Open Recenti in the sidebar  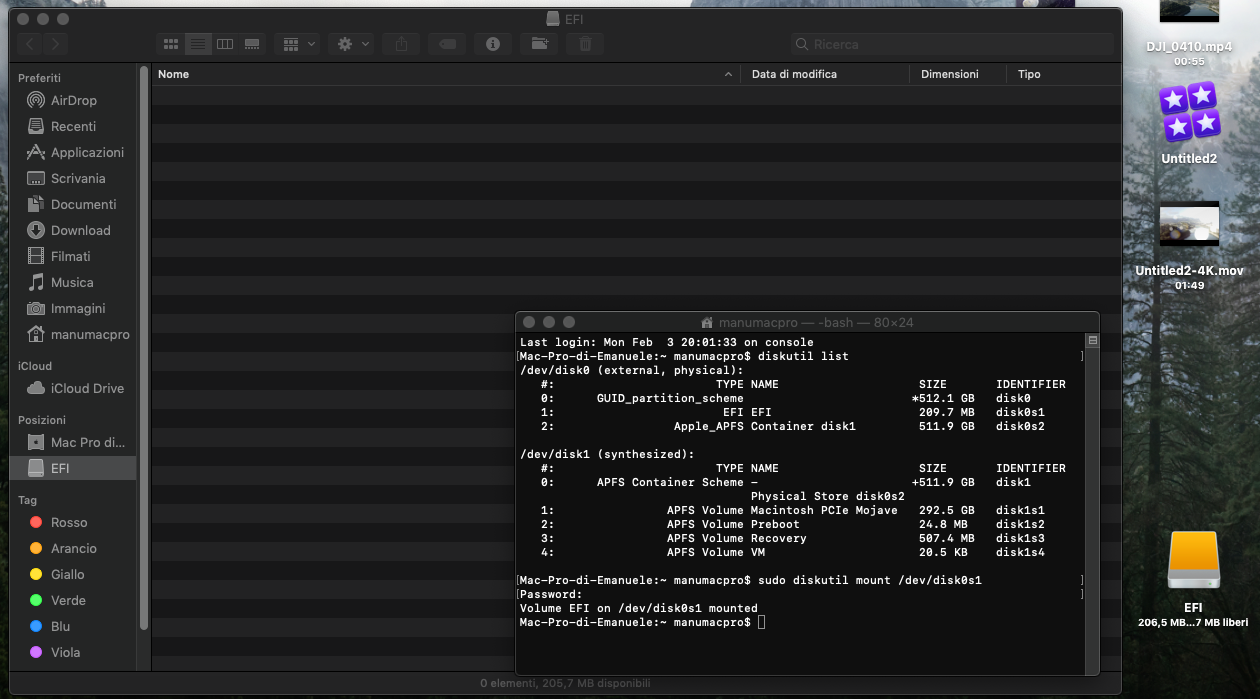click(73, 126)
